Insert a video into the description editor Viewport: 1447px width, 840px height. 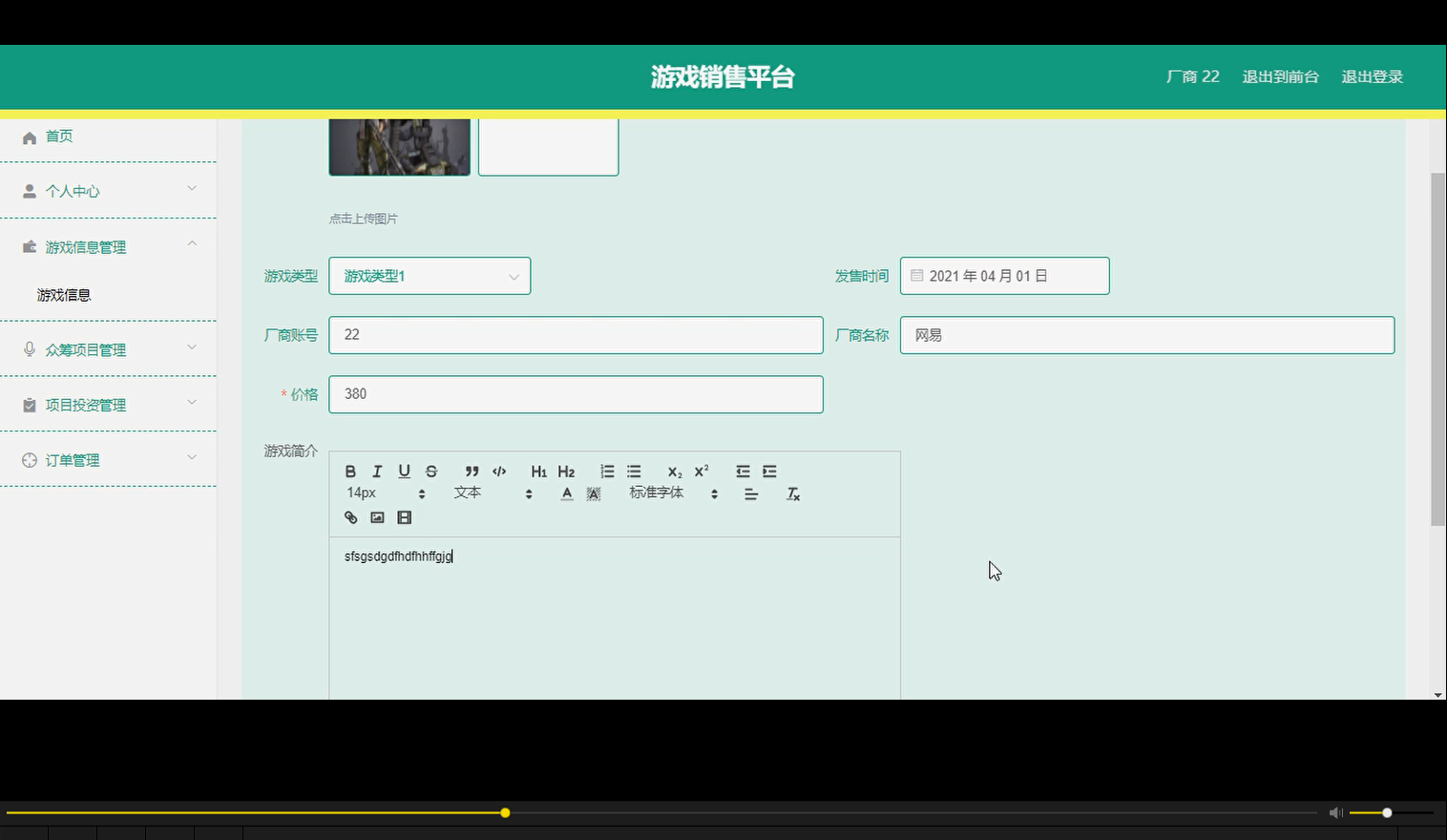tap(404, 516)
